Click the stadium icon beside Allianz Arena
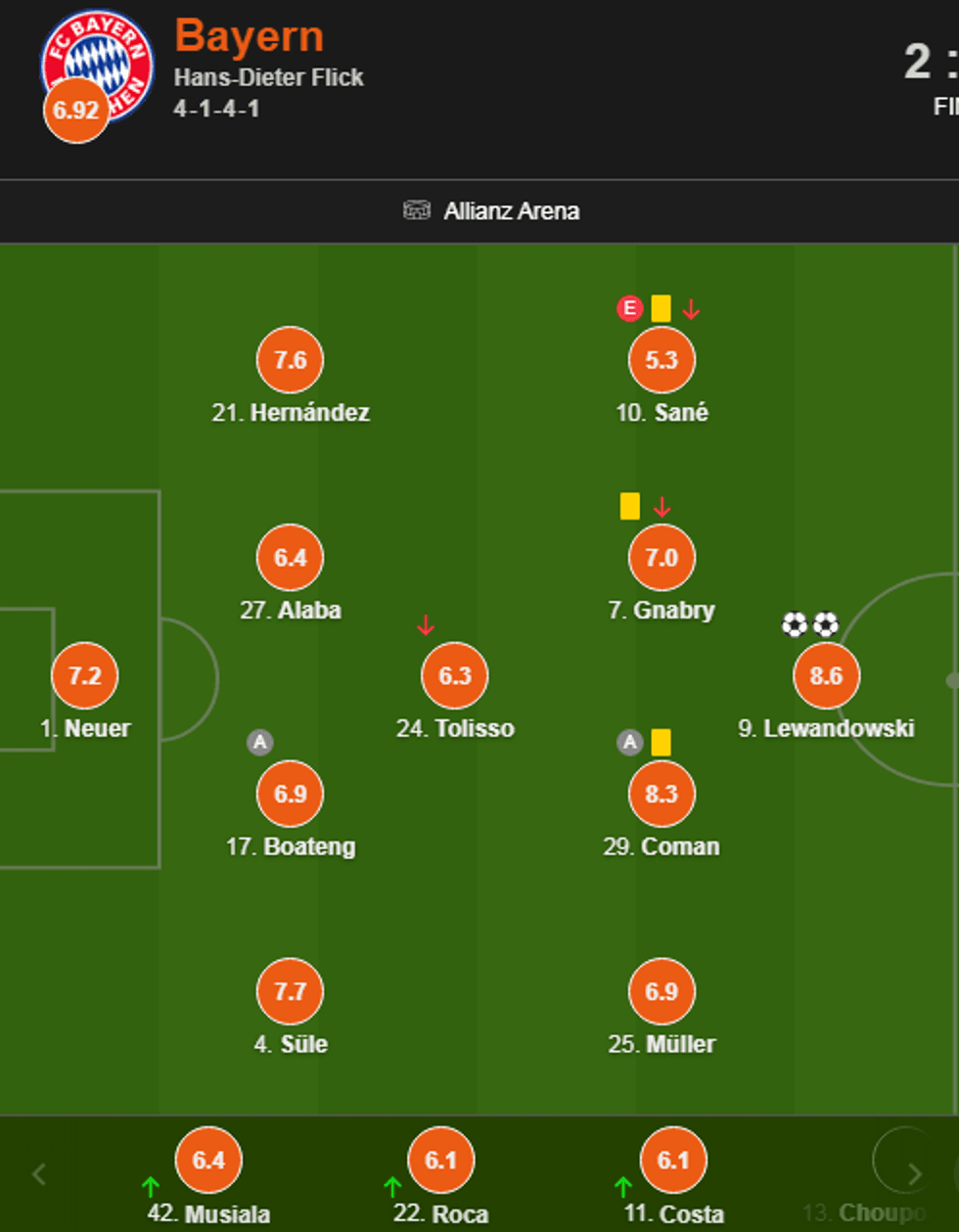This screenshot has width=959, height=1232. click(417, 210)
